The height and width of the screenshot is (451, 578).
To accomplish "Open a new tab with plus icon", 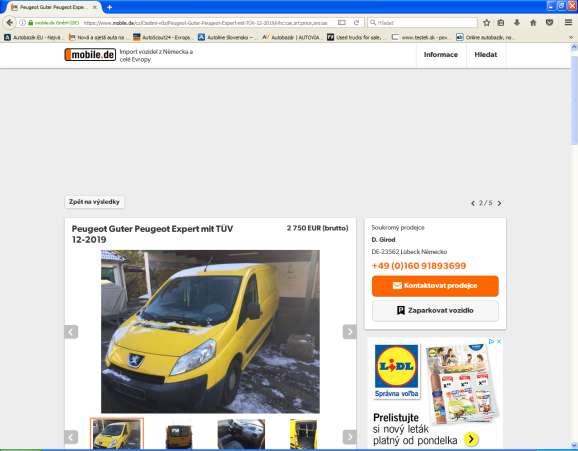I will [x=109, y=7].
